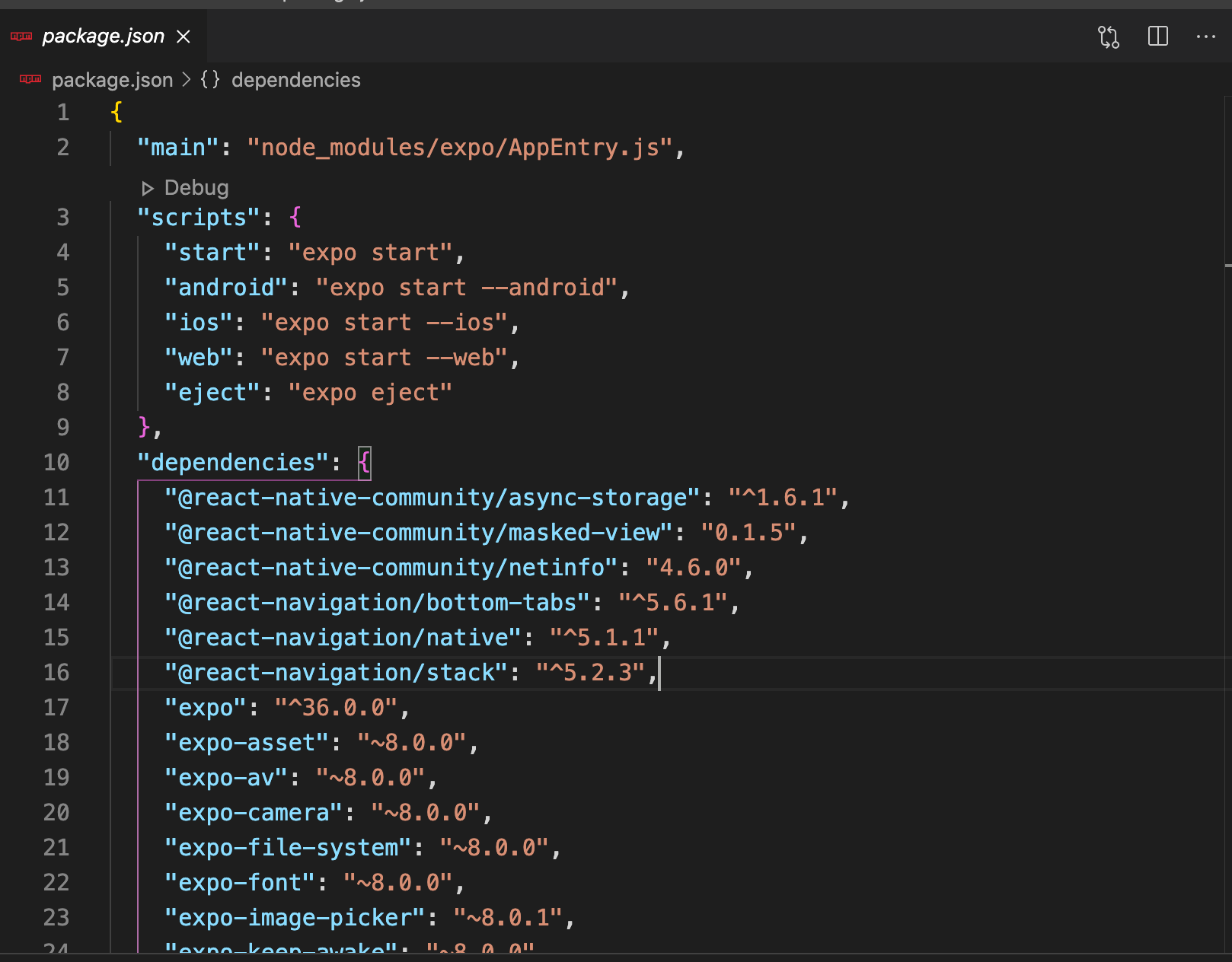Click "expo eject" value
1232x962 pixels.
pyautogui.click(x=371, y=392)
